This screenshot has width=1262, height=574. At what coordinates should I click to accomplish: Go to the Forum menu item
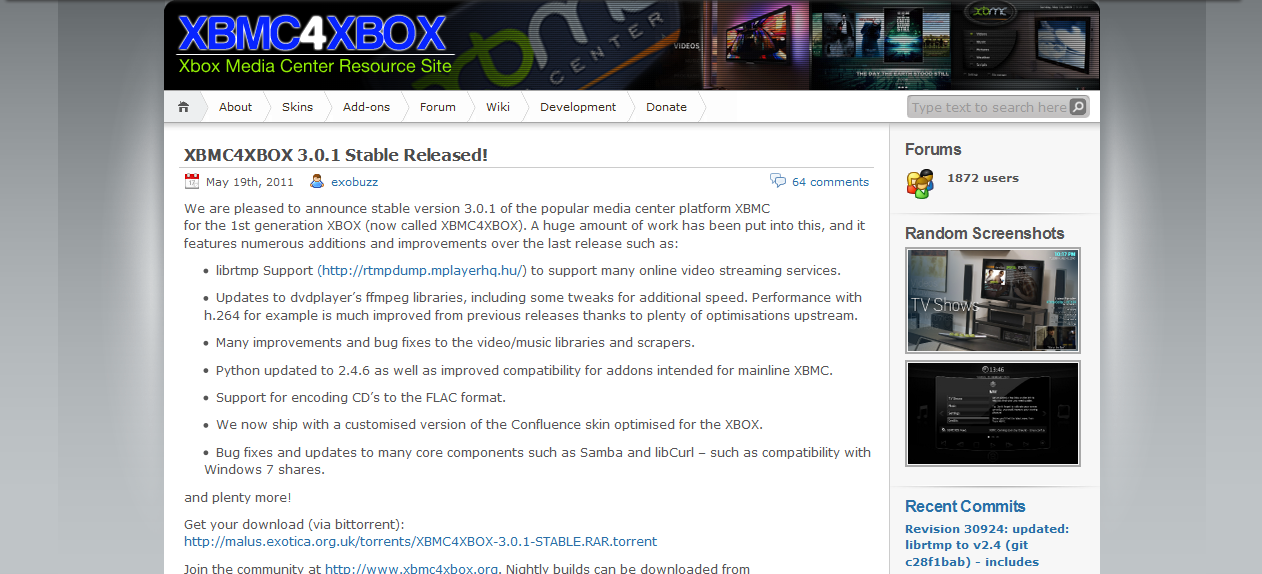click(x=438, y=107)
